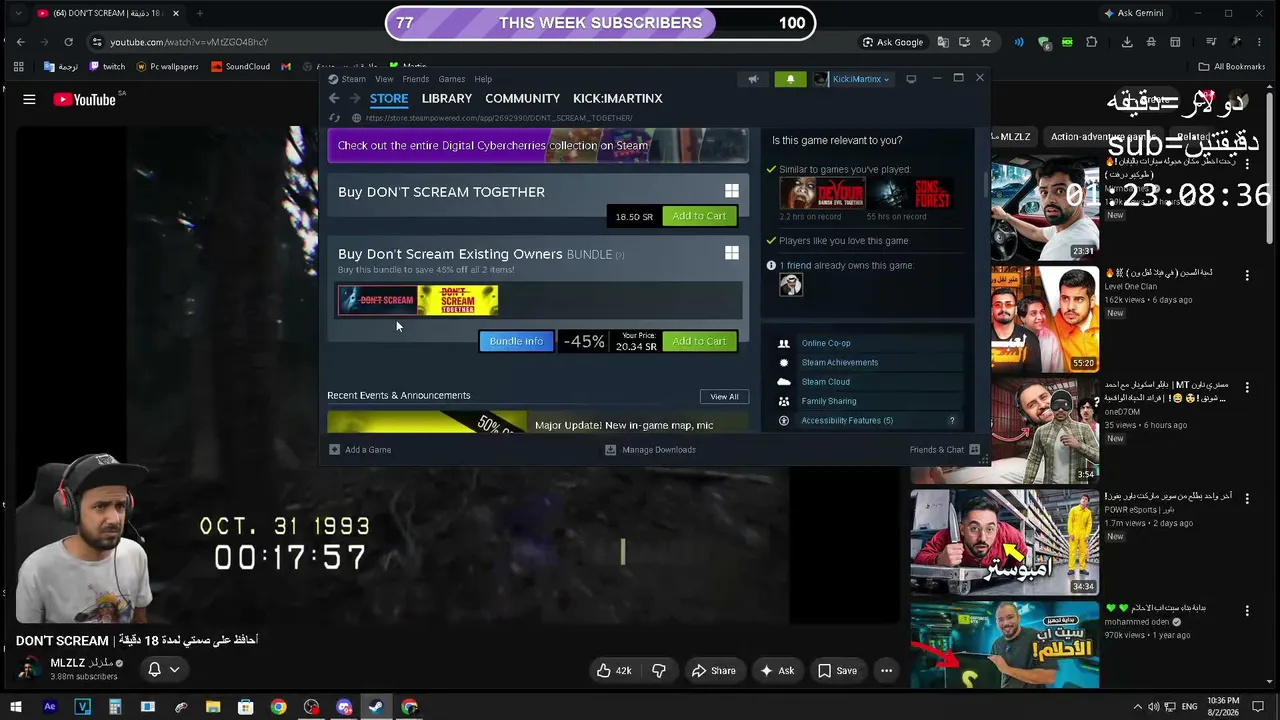Click the Steam Cloud feature link

(x=826, y=381)
